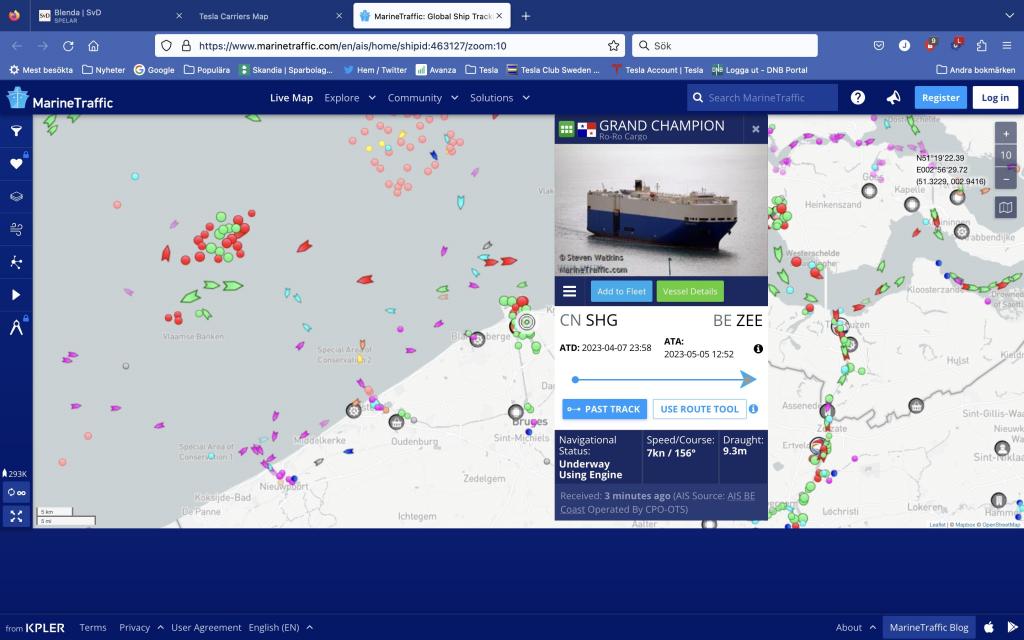
Task: Click the Register button
Action: [940, 97]
